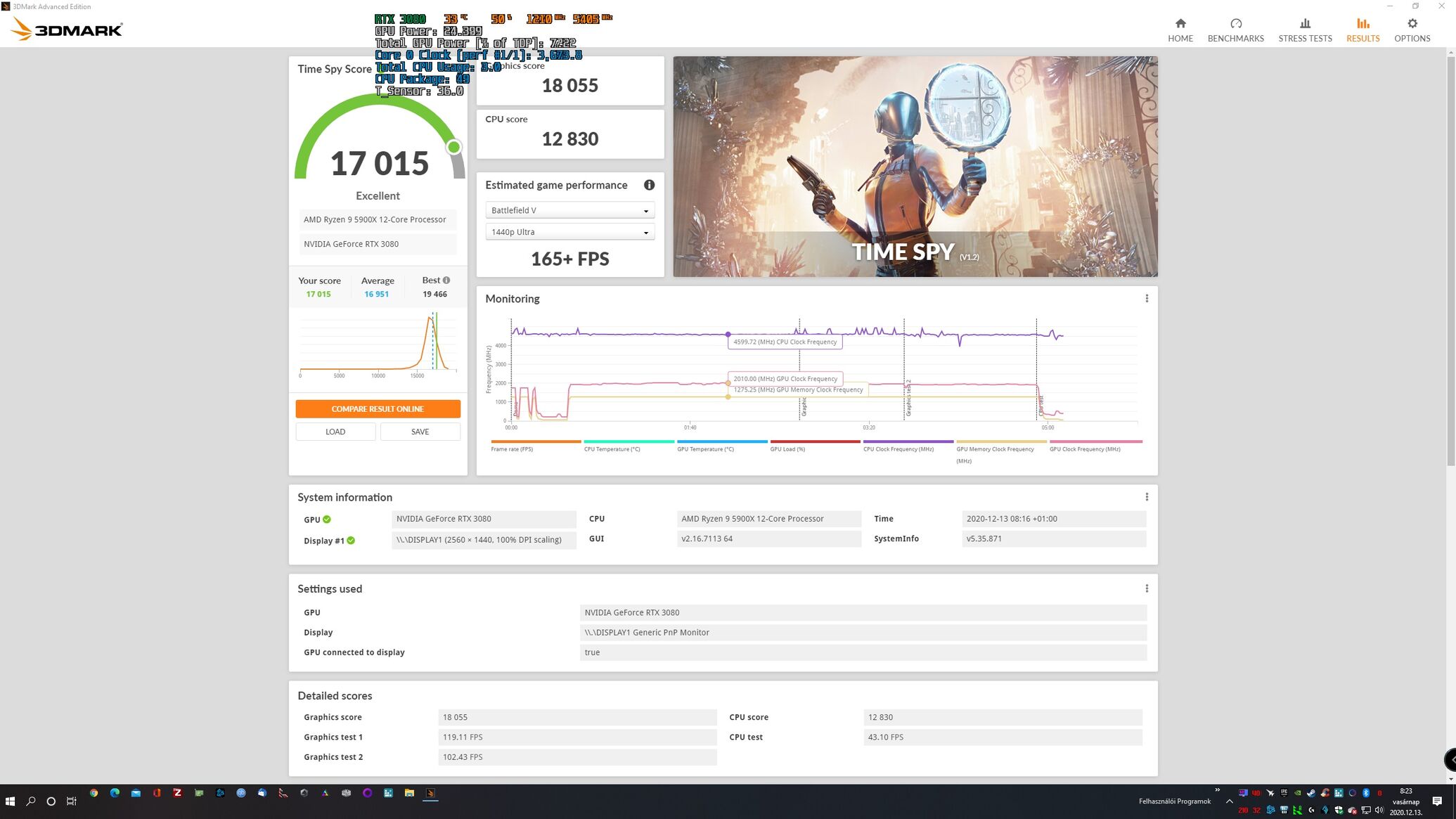Click the Load button
The height and width of the screenshot is (819, 1456).
tap(335, 432)
